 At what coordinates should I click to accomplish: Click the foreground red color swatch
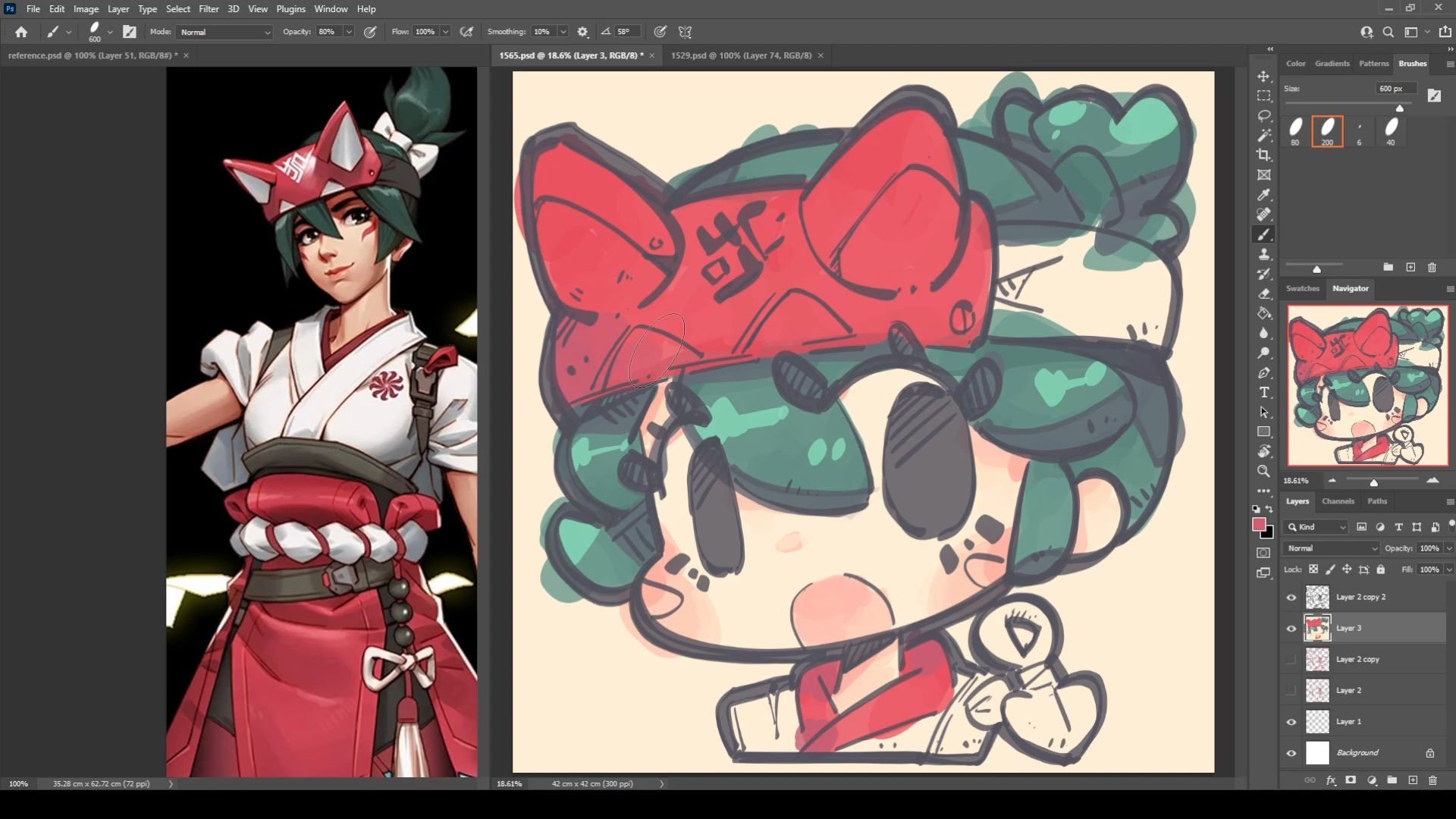click(x=1259, y=524)
